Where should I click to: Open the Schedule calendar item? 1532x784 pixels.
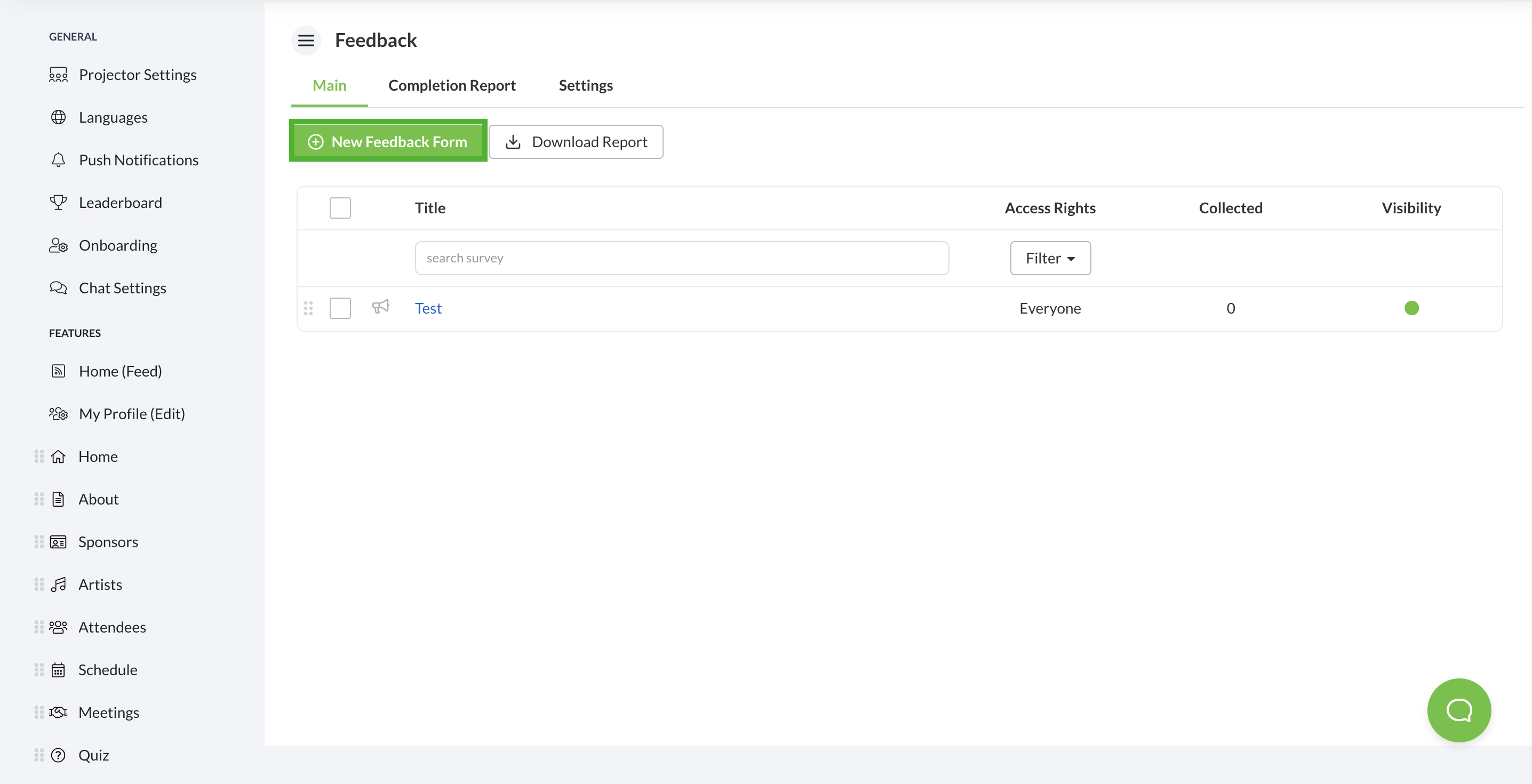pyautogui.click(x=108, y=670)
